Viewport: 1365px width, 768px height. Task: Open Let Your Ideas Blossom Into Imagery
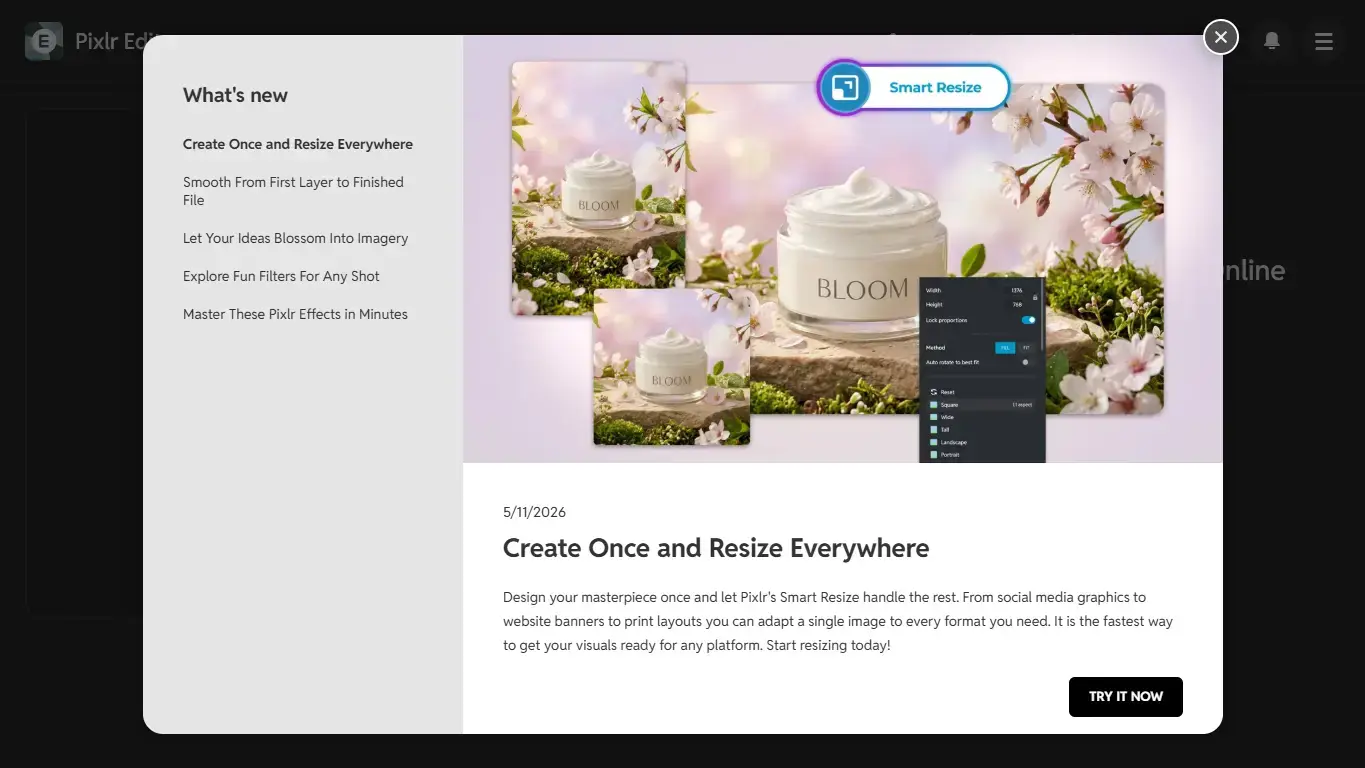[x=296, y=238]
